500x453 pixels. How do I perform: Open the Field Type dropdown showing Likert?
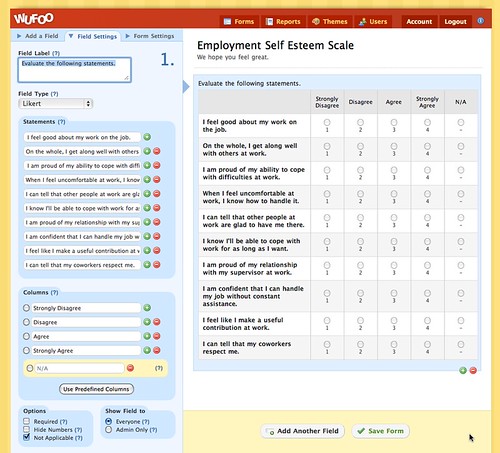click(55, 103)
